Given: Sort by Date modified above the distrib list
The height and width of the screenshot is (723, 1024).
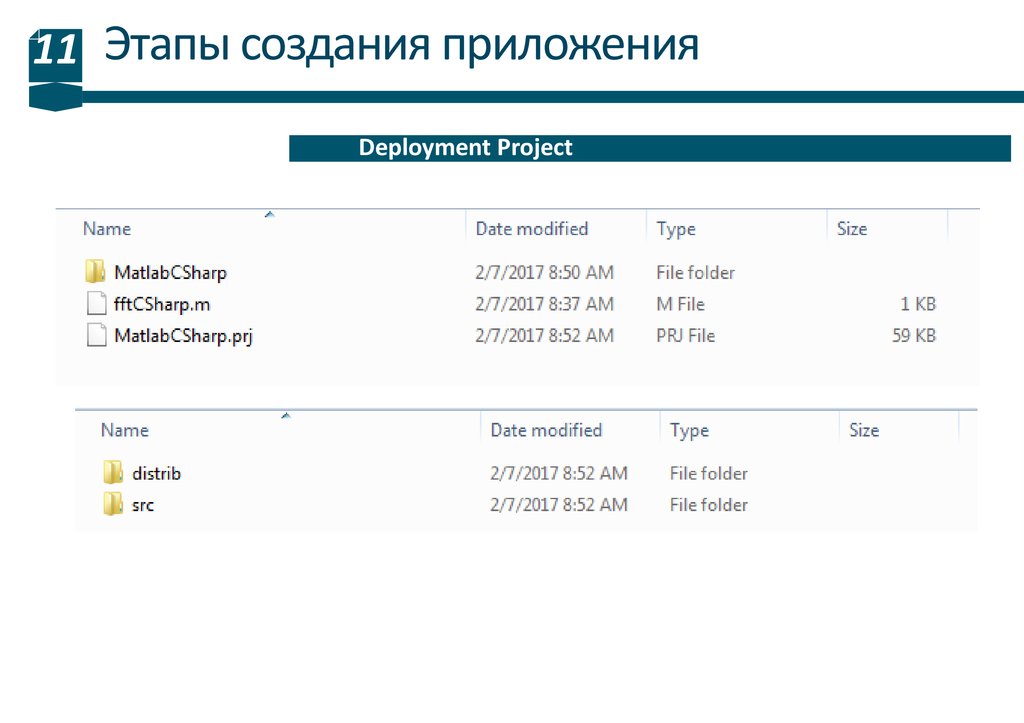Looking at the screenshot, I should [546, 430].
